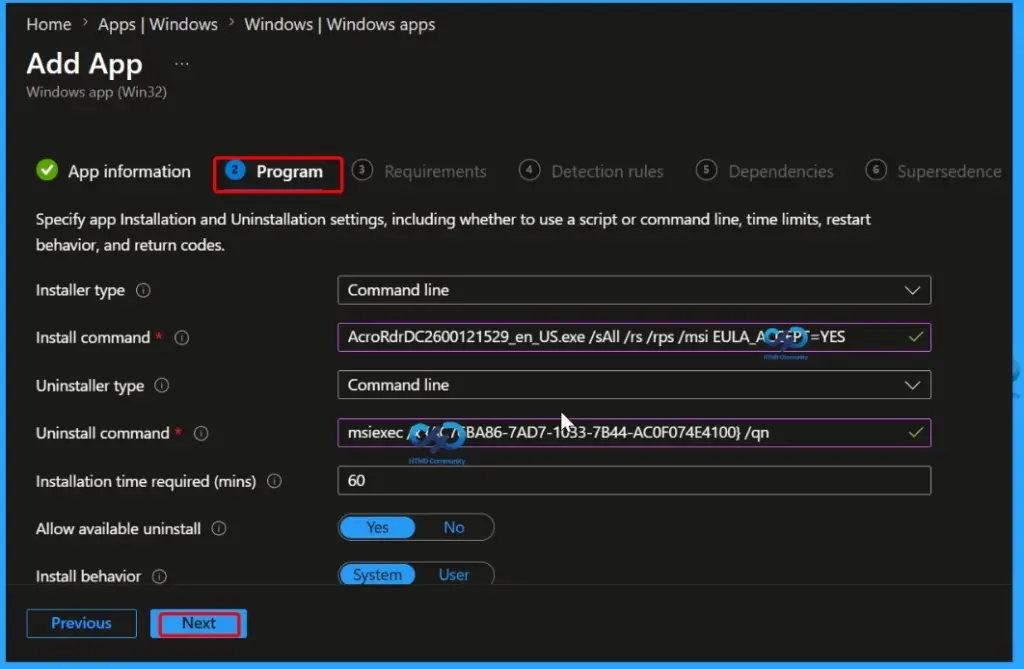
Task: Click the Allow available uninstall info icon
Action: click(x=219, y=529)
